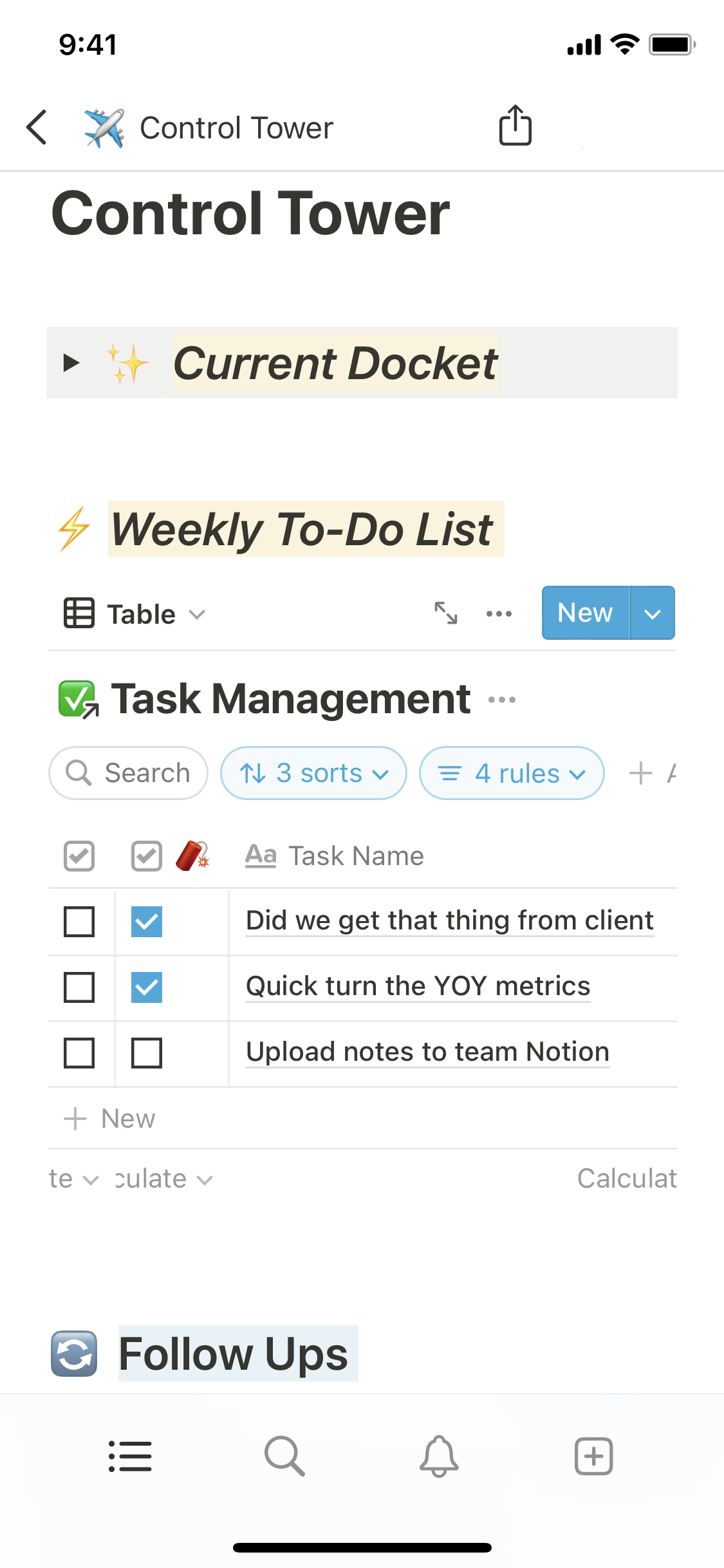Viewport: 724px width, 1568px height.
Task: Open the Table view switcher
Action: tap(135, 614)
